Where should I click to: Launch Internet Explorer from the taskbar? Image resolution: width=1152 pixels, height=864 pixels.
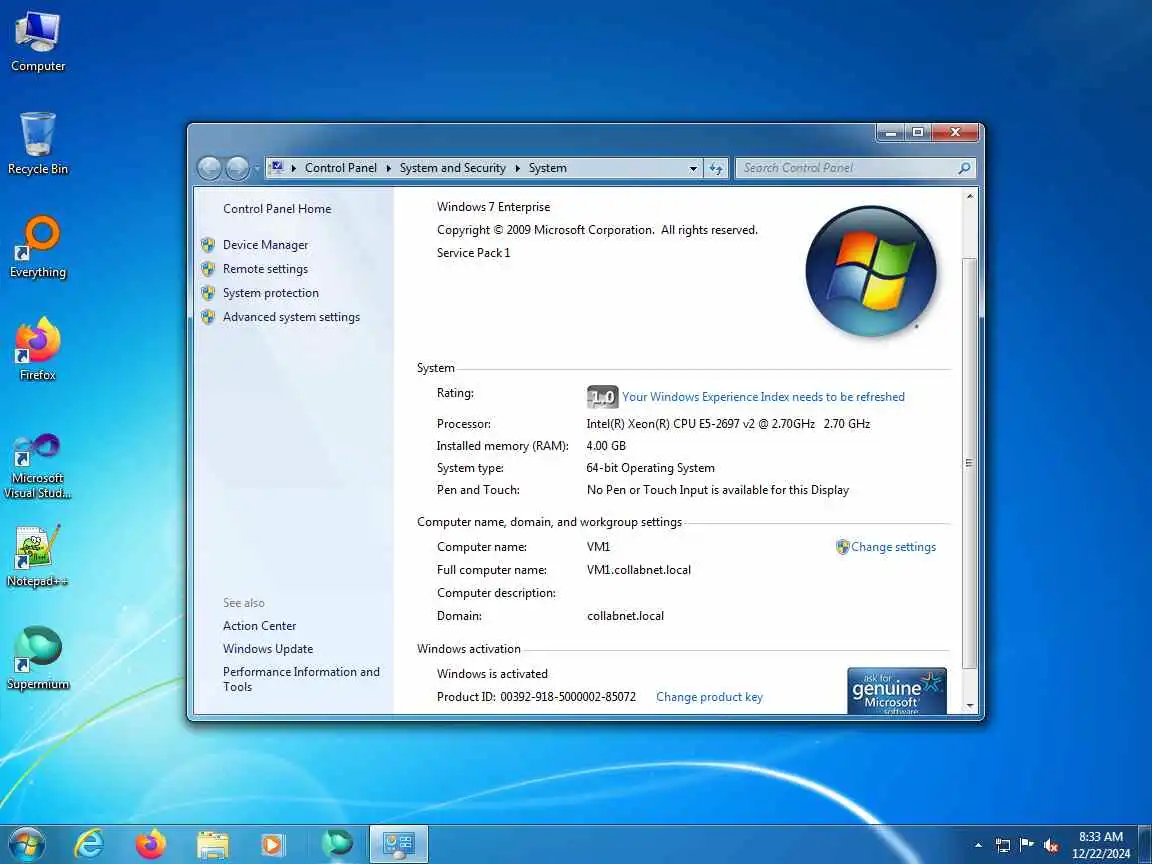coord(89,845)
